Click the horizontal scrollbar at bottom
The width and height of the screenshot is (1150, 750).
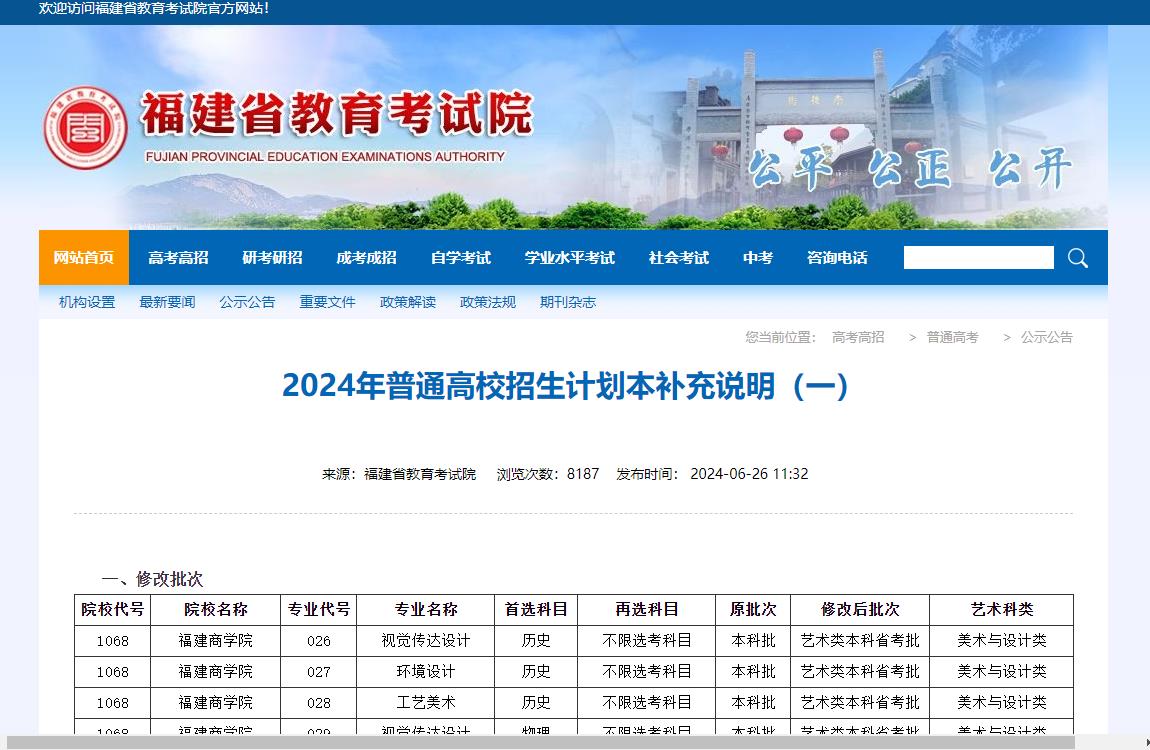540,742
